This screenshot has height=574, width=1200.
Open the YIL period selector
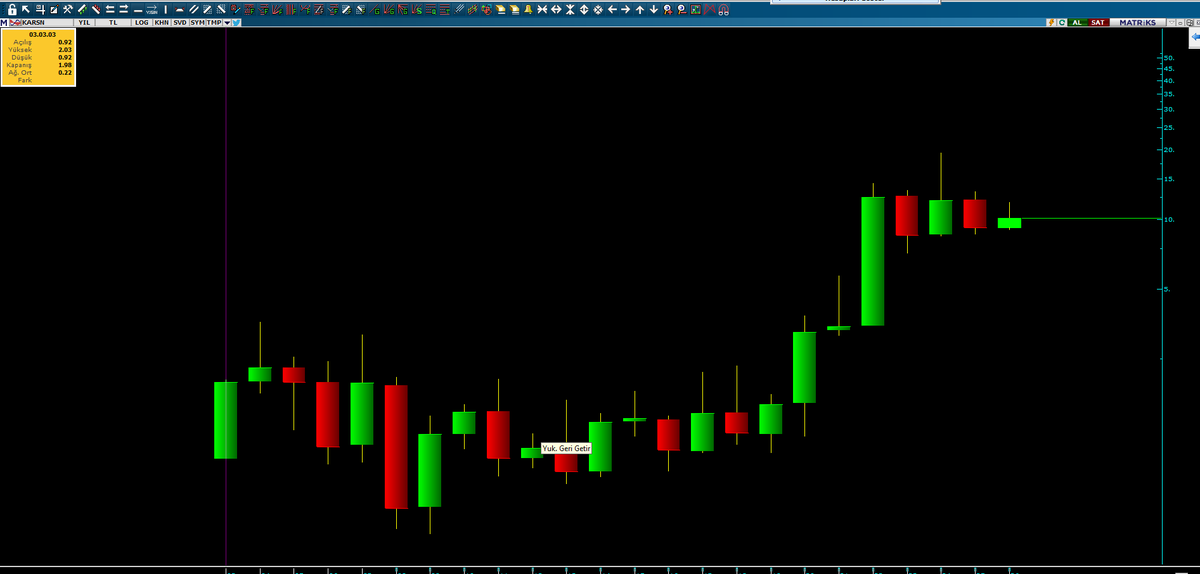click(84, 22)
